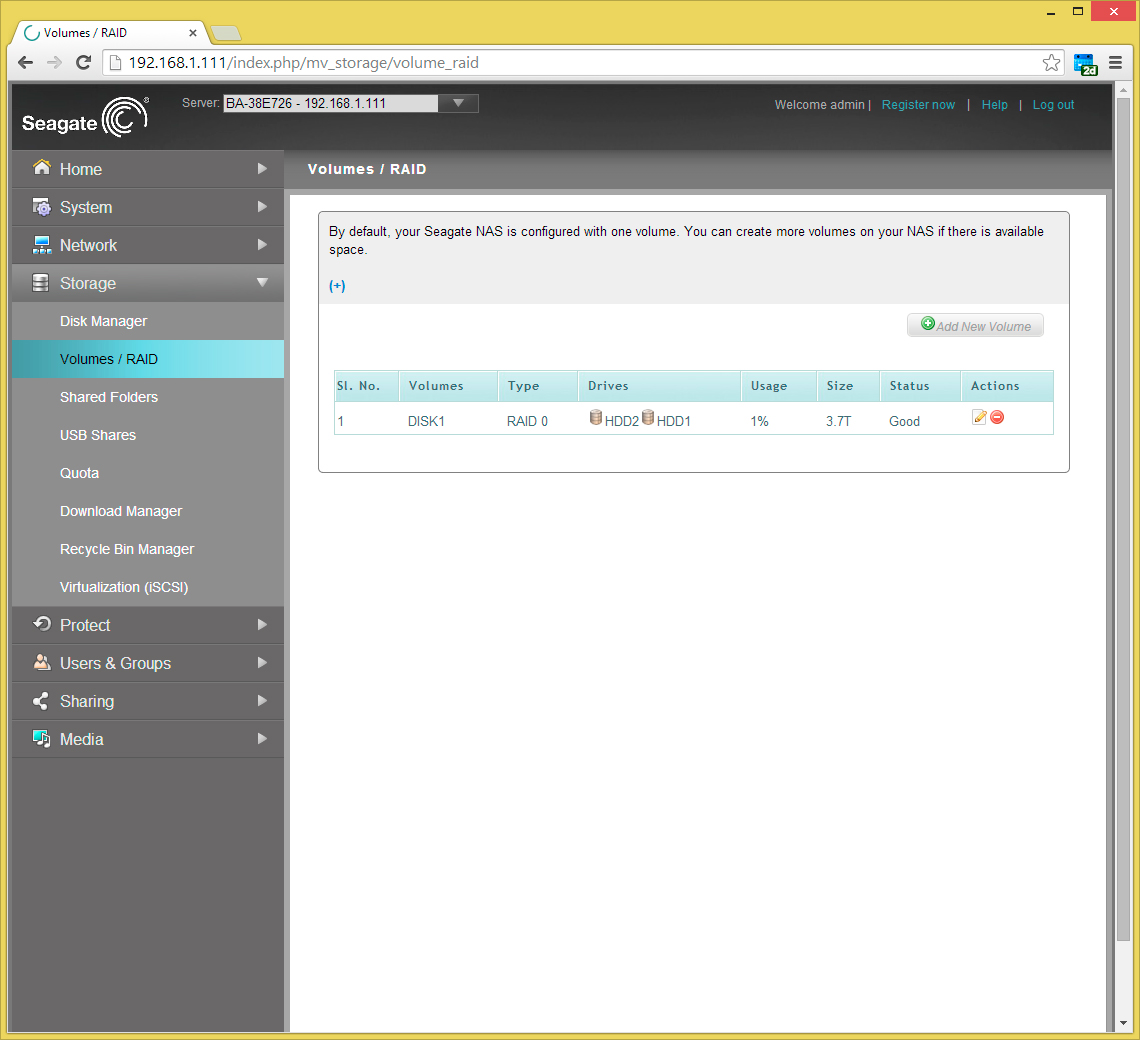The height and width of the screenshot is (1040, 1140).
Task: Click the RAID 0 type cell
Action: (x=527, y=421)
